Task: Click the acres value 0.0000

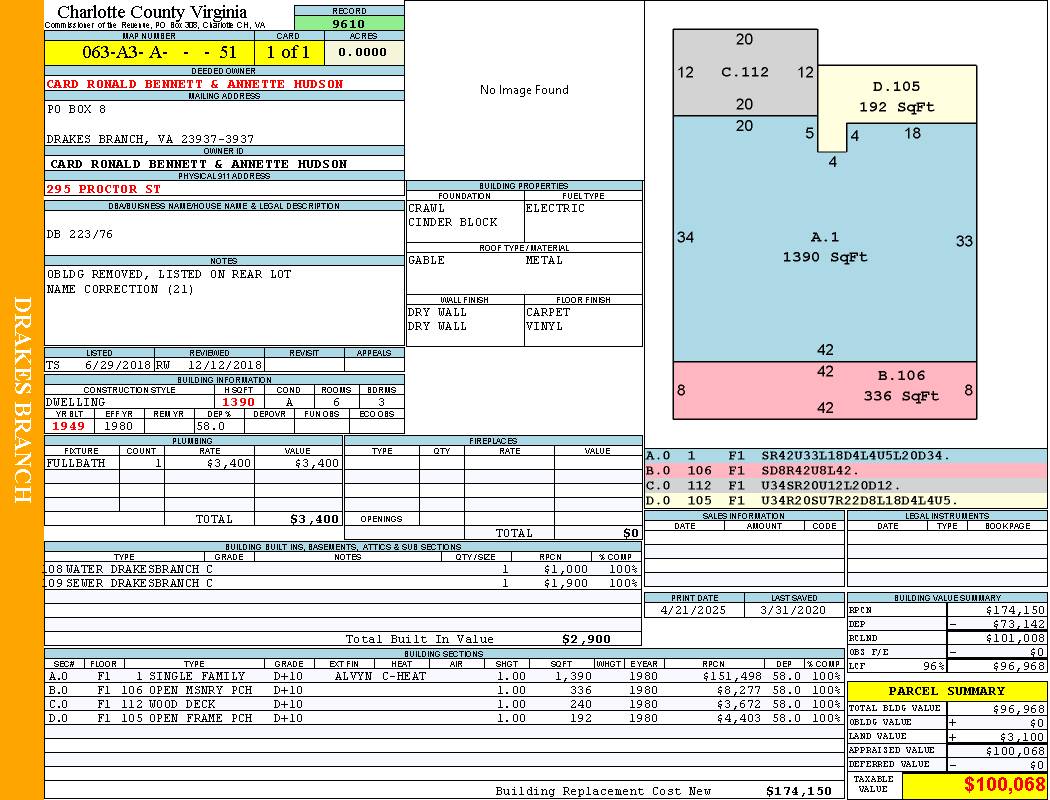Action: pyautogui.click(x=363, y=52)
